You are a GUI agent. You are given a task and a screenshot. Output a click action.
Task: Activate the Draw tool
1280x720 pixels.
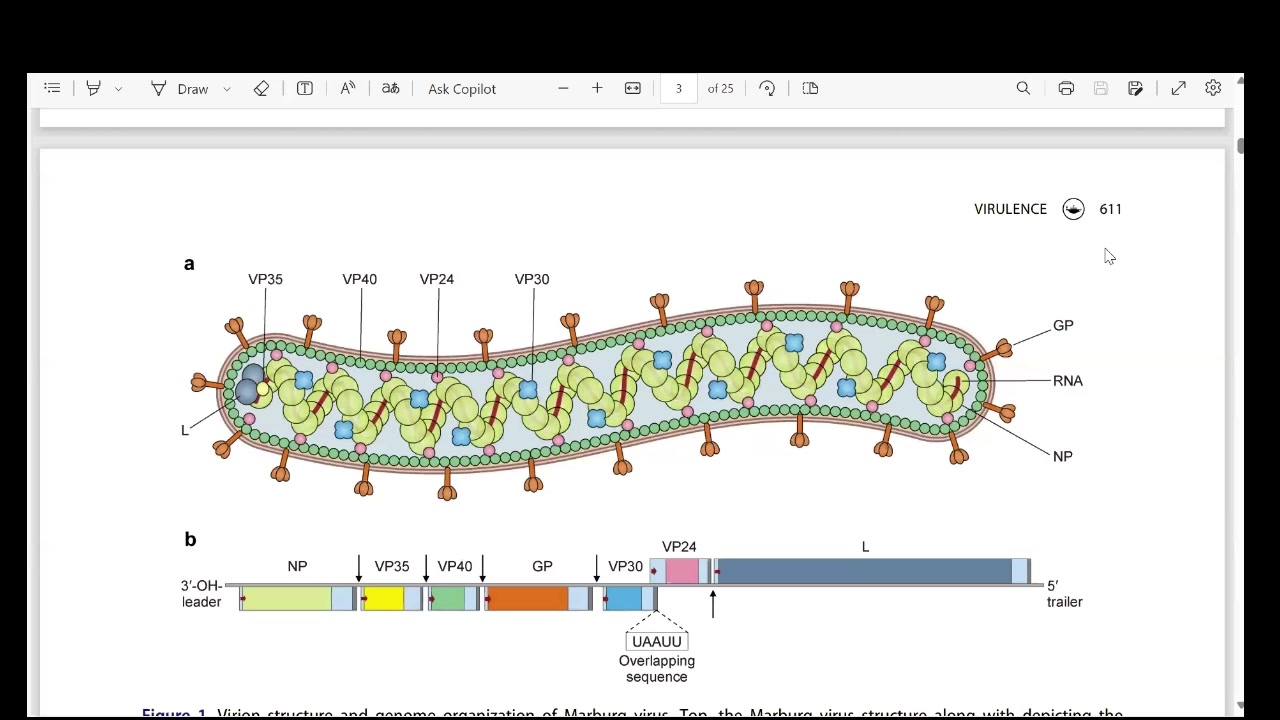coord(180,89)
